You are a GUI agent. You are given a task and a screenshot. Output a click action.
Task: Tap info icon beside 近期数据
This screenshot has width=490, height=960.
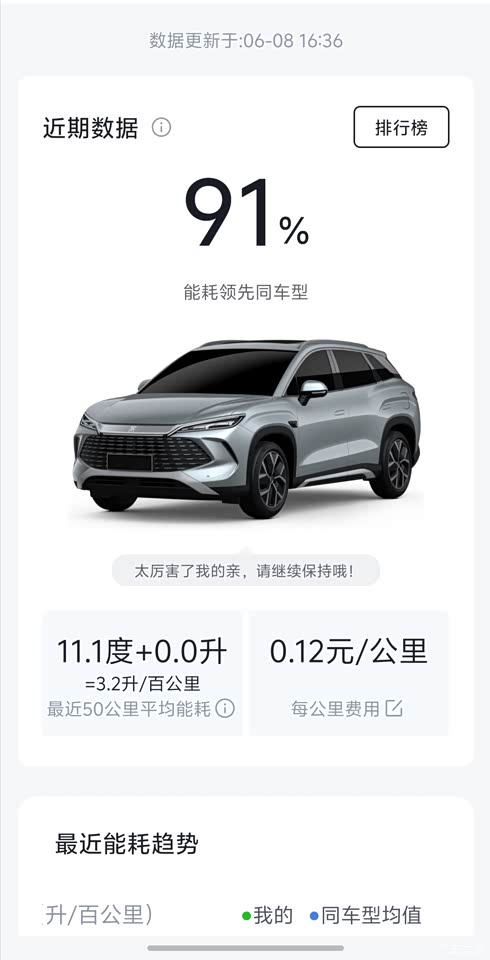pyautogui.click(x=161, y=128)
